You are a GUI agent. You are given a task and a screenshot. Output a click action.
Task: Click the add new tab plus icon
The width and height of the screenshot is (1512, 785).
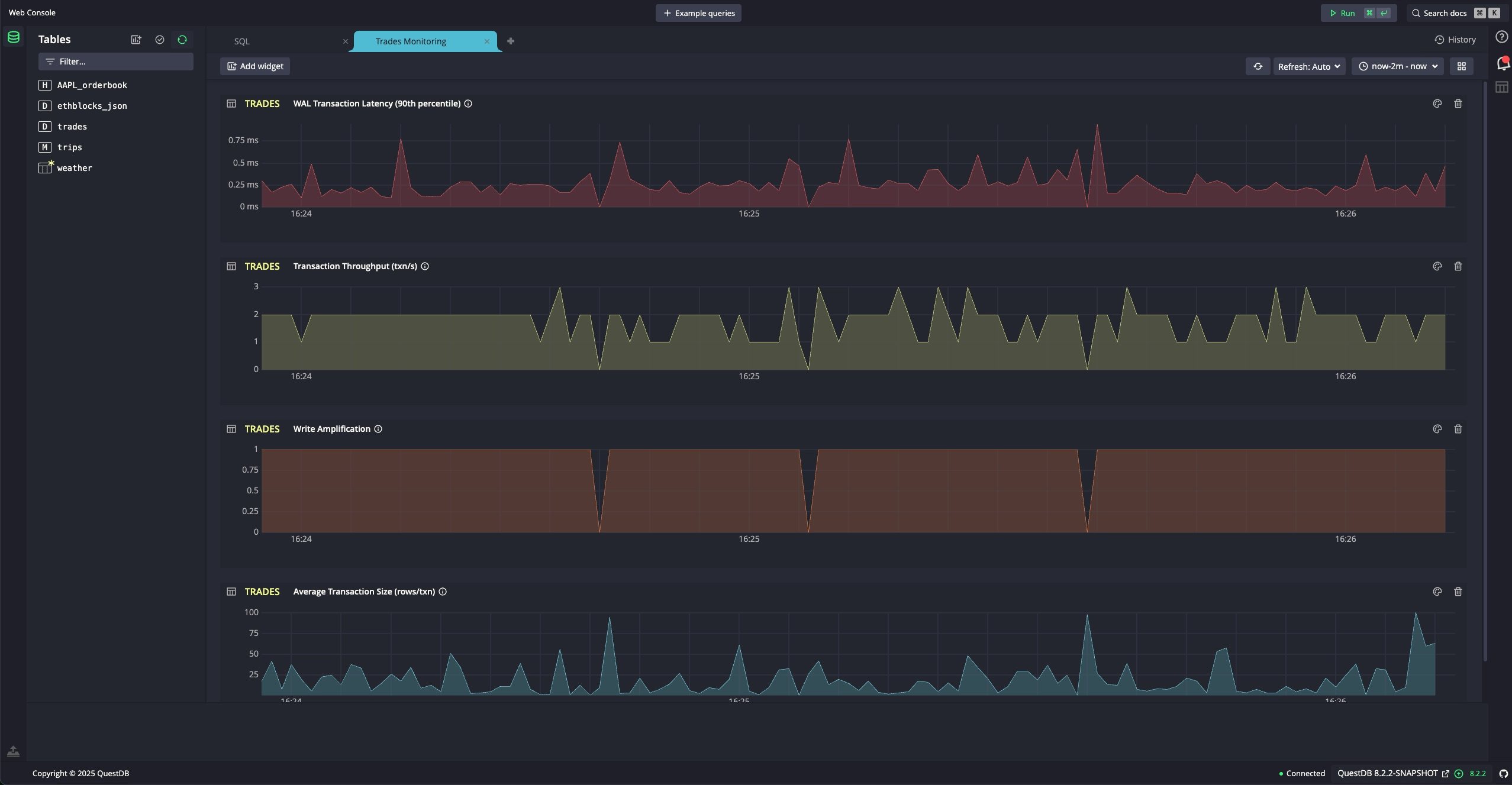[510, 41]
